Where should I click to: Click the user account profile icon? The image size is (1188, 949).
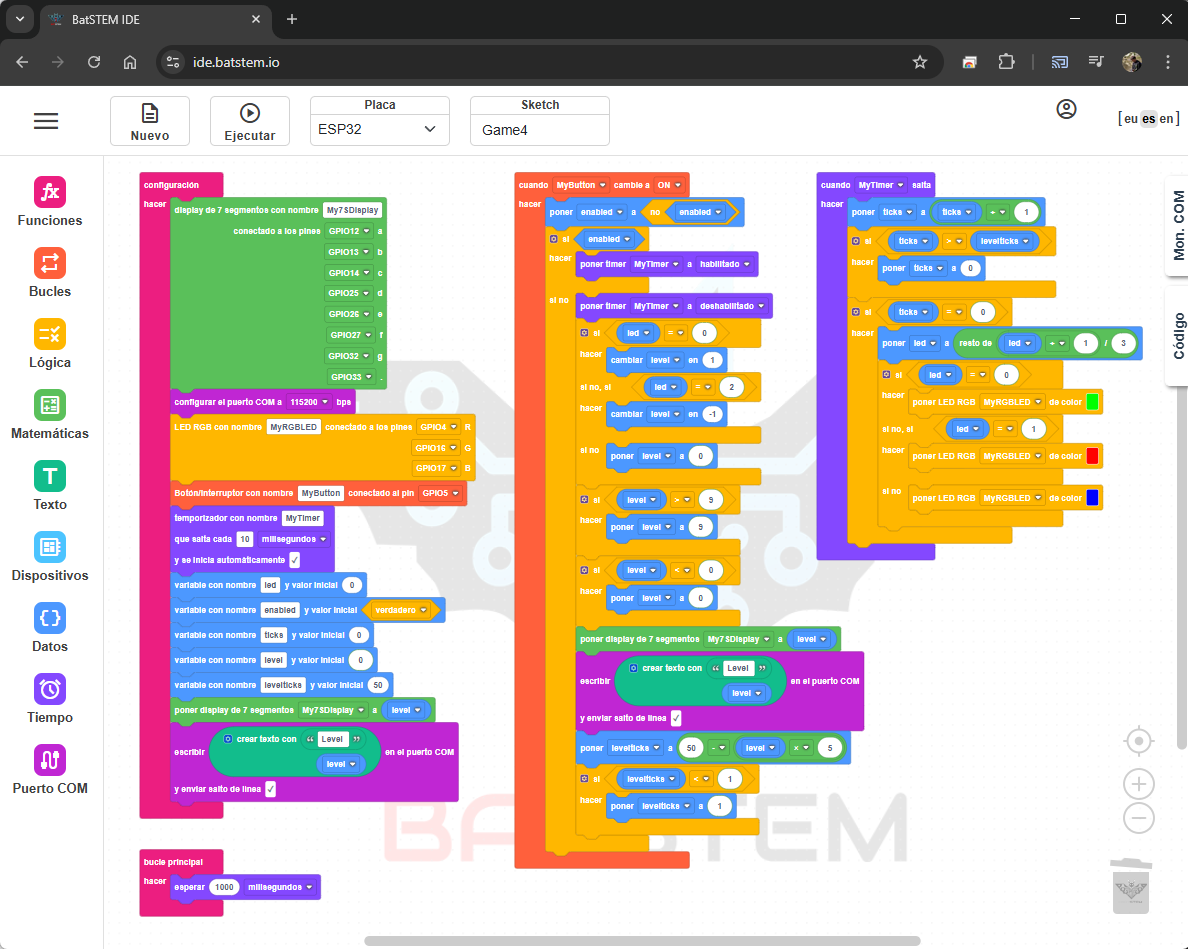coord(1066,110)
